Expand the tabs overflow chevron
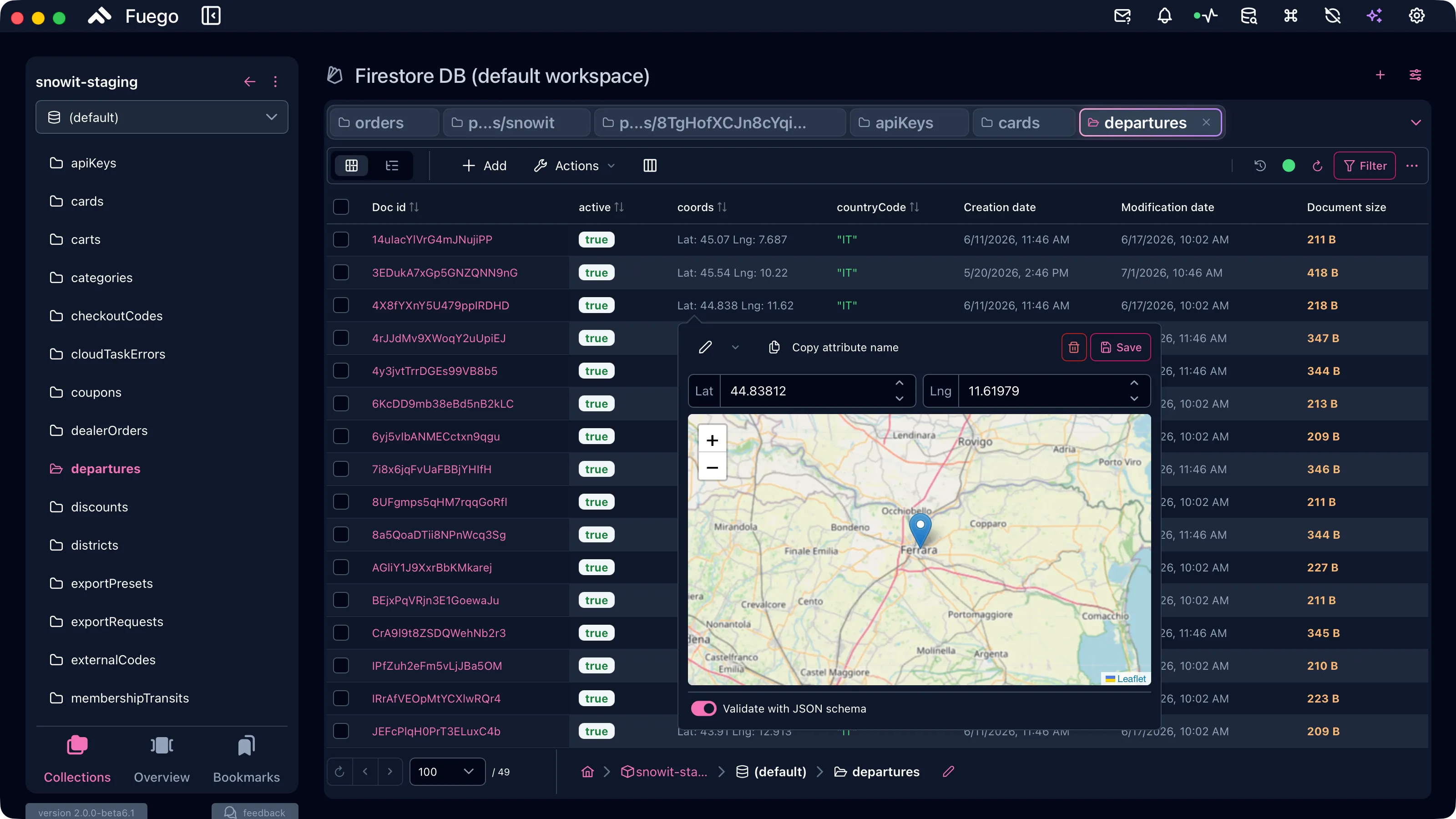 pyautogui.click(x=1416, y=123)
